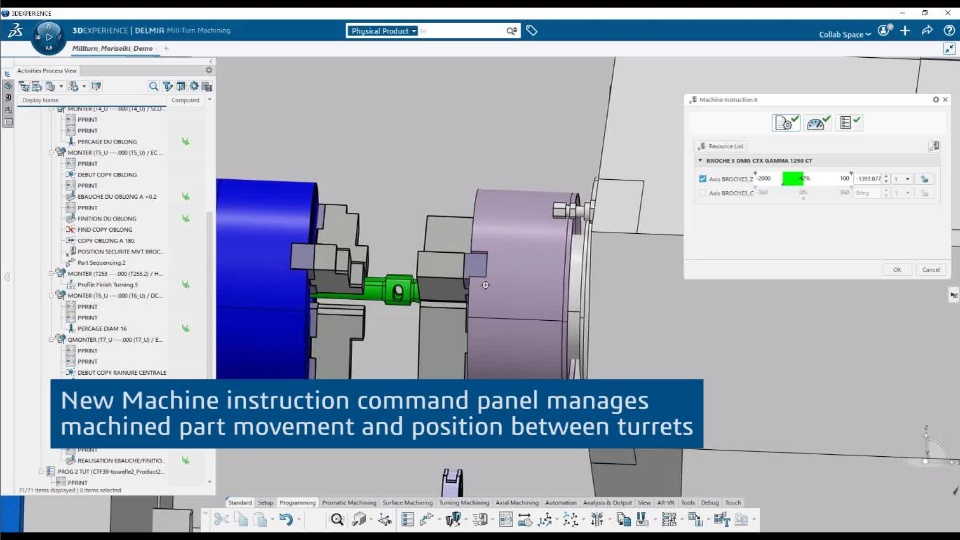The width and height of the screenshot is (960, 540).
Task: Click the Undo arrow icon
Action: pyautogui.click(x=286, y=520)
